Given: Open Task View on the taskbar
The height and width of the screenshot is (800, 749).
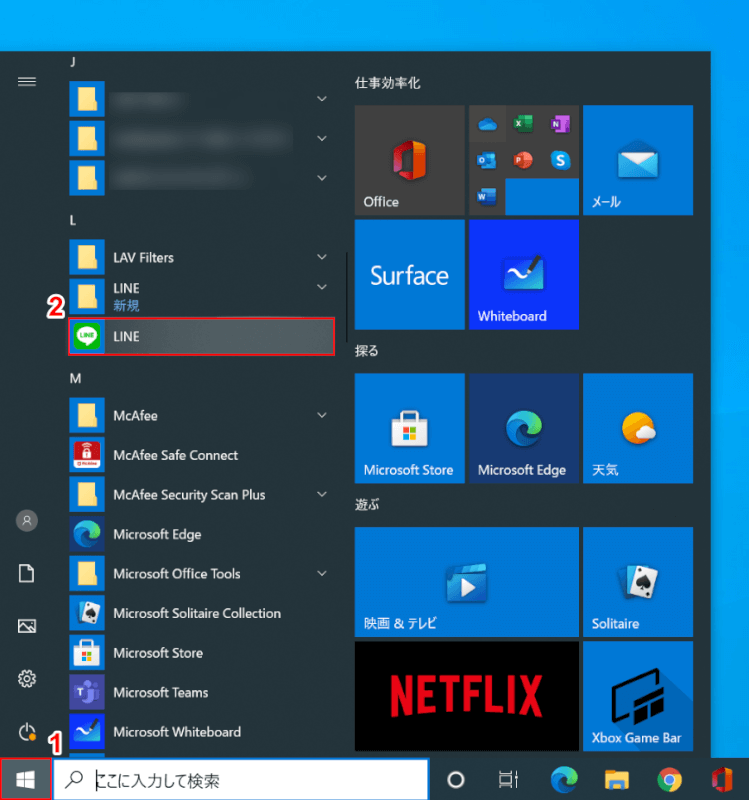Looking at the screenshot, I should 508,780.
